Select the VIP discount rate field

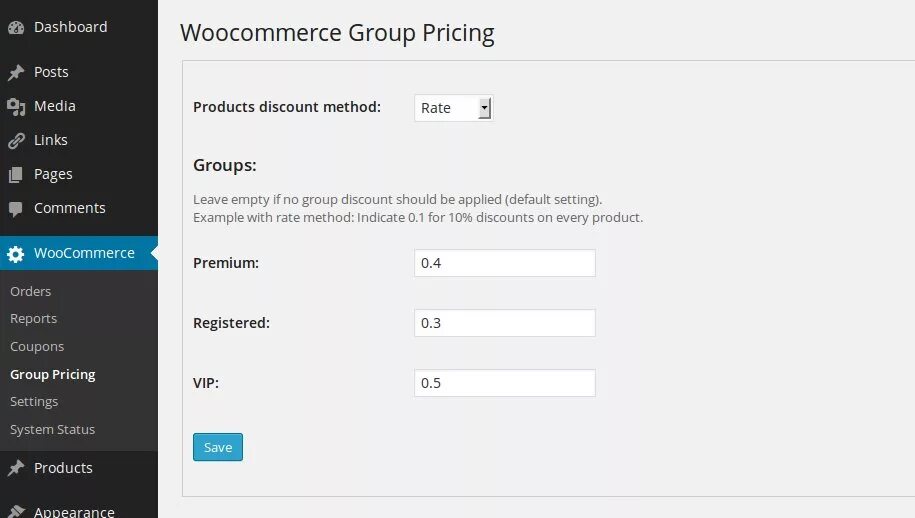click(504, 383)
